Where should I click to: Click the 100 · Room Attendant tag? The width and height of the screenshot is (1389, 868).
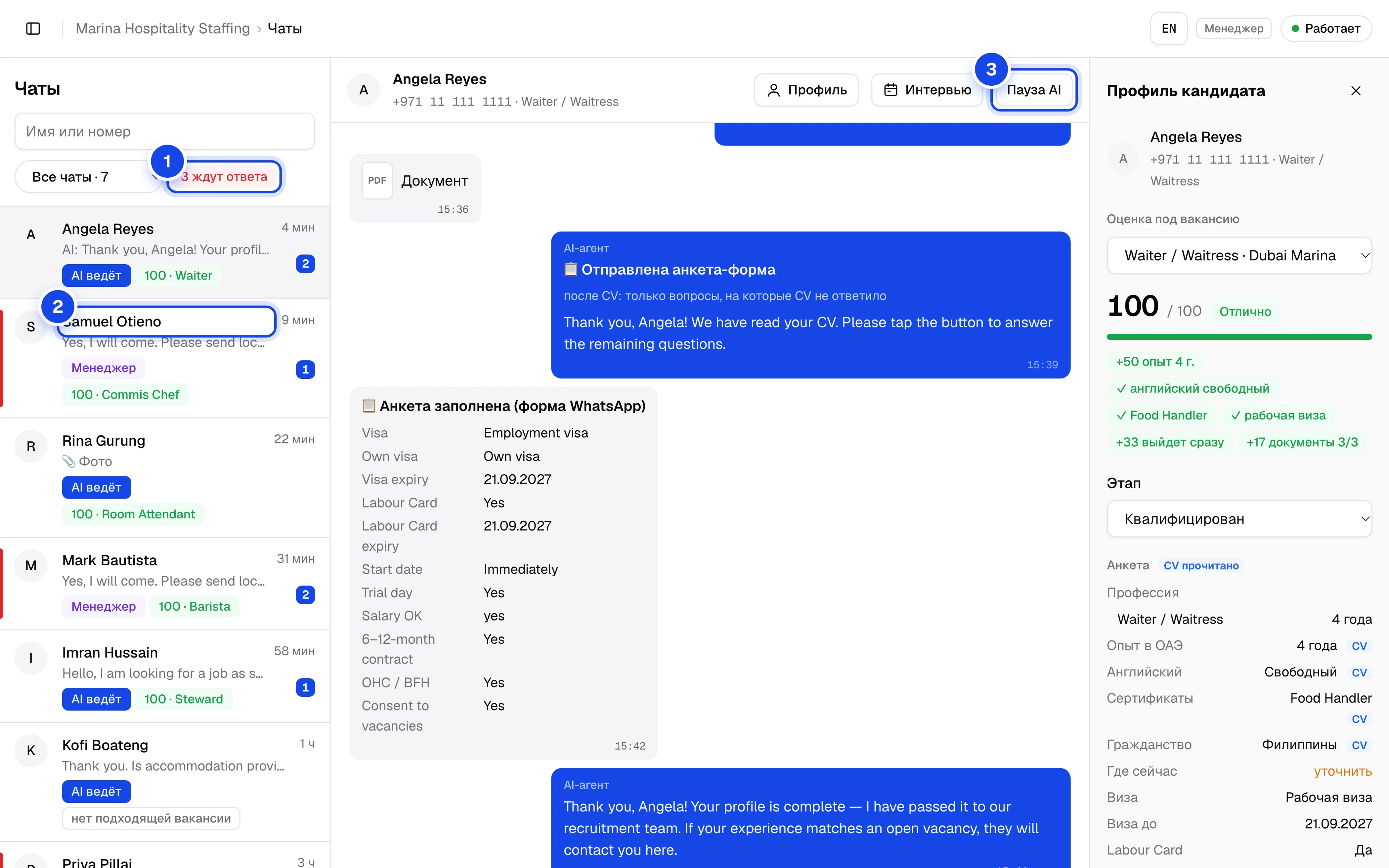[133, 514]
